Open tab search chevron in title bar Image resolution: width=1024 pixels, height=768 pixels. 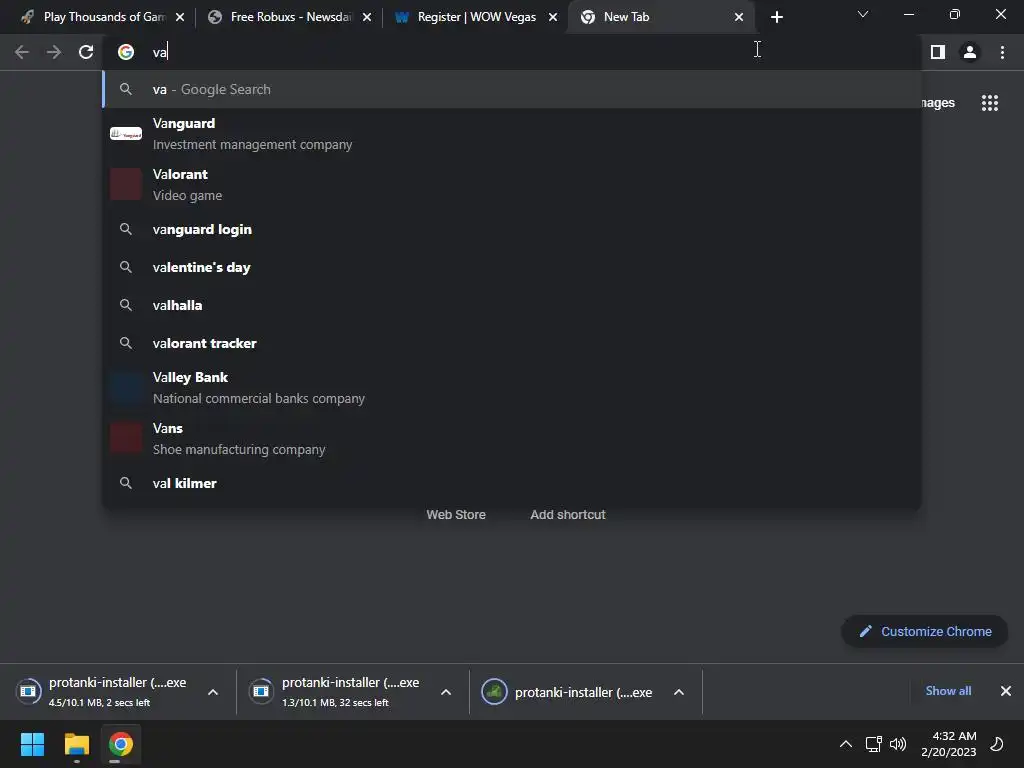pos(863,14)
